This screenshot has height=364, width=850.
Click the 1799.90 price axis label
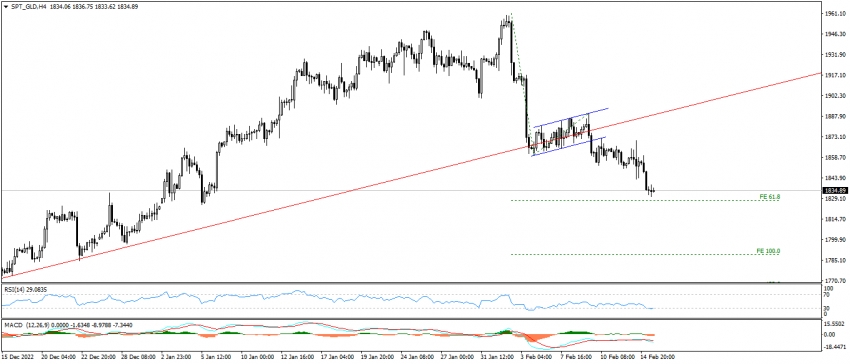(x=835, y=240)
